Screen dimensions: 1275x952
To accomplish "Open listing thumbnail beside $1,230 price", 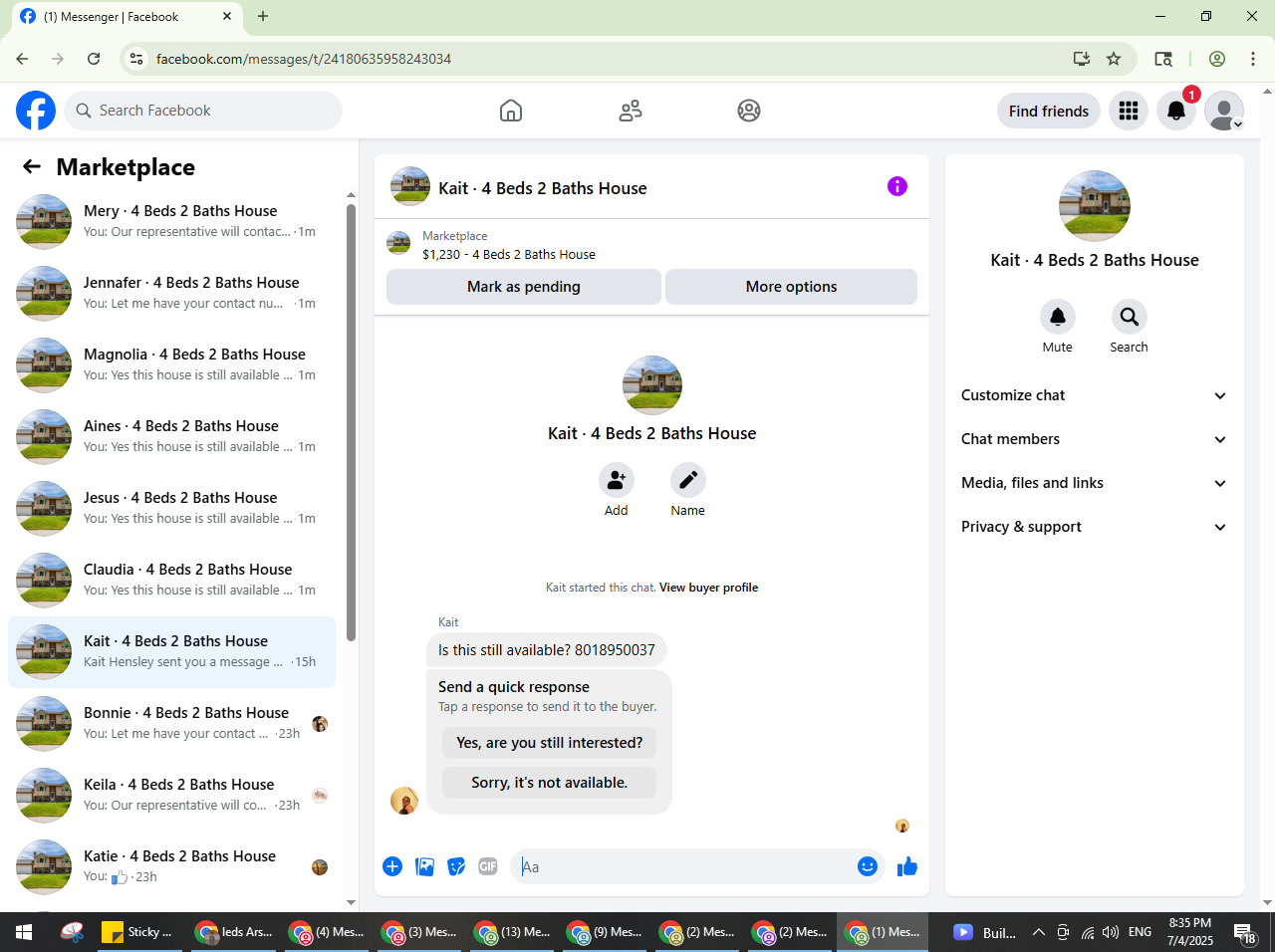I will (398, 243).
